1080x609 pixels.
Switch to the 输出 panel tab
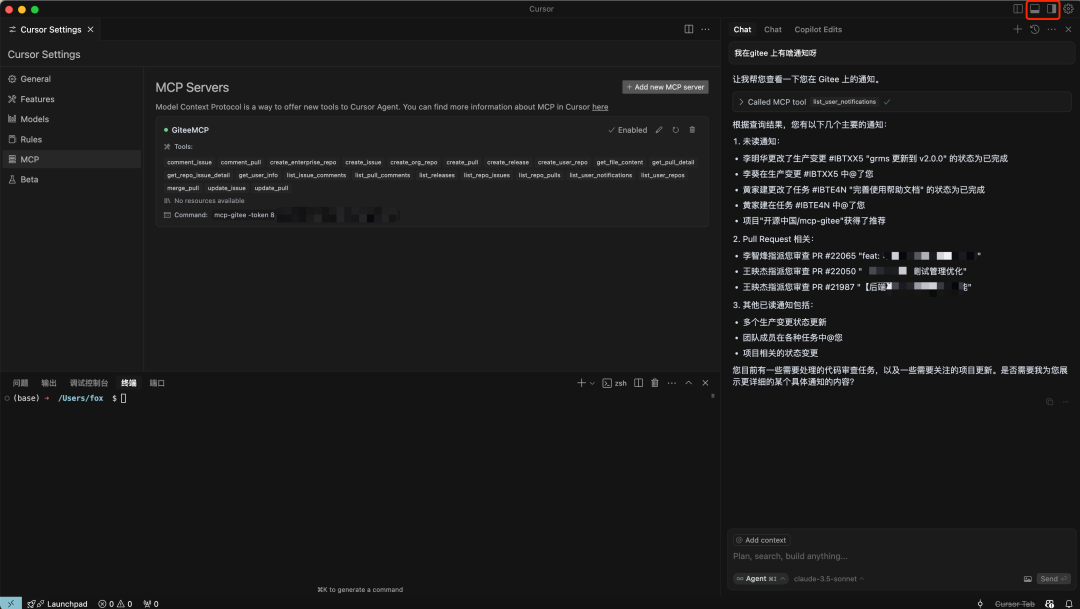[x=49, y=383]
